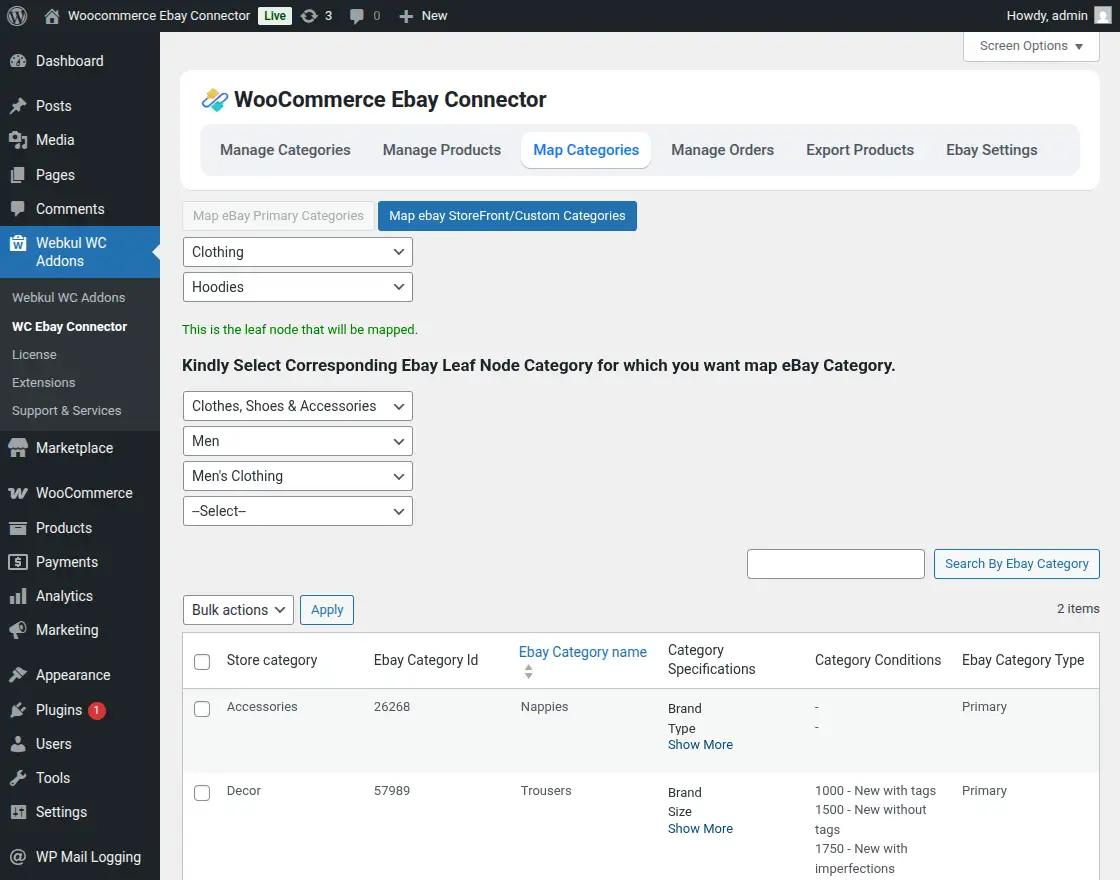Open the Support & Services submenu item
The image size is (1120, 880).
coord(66,411)
